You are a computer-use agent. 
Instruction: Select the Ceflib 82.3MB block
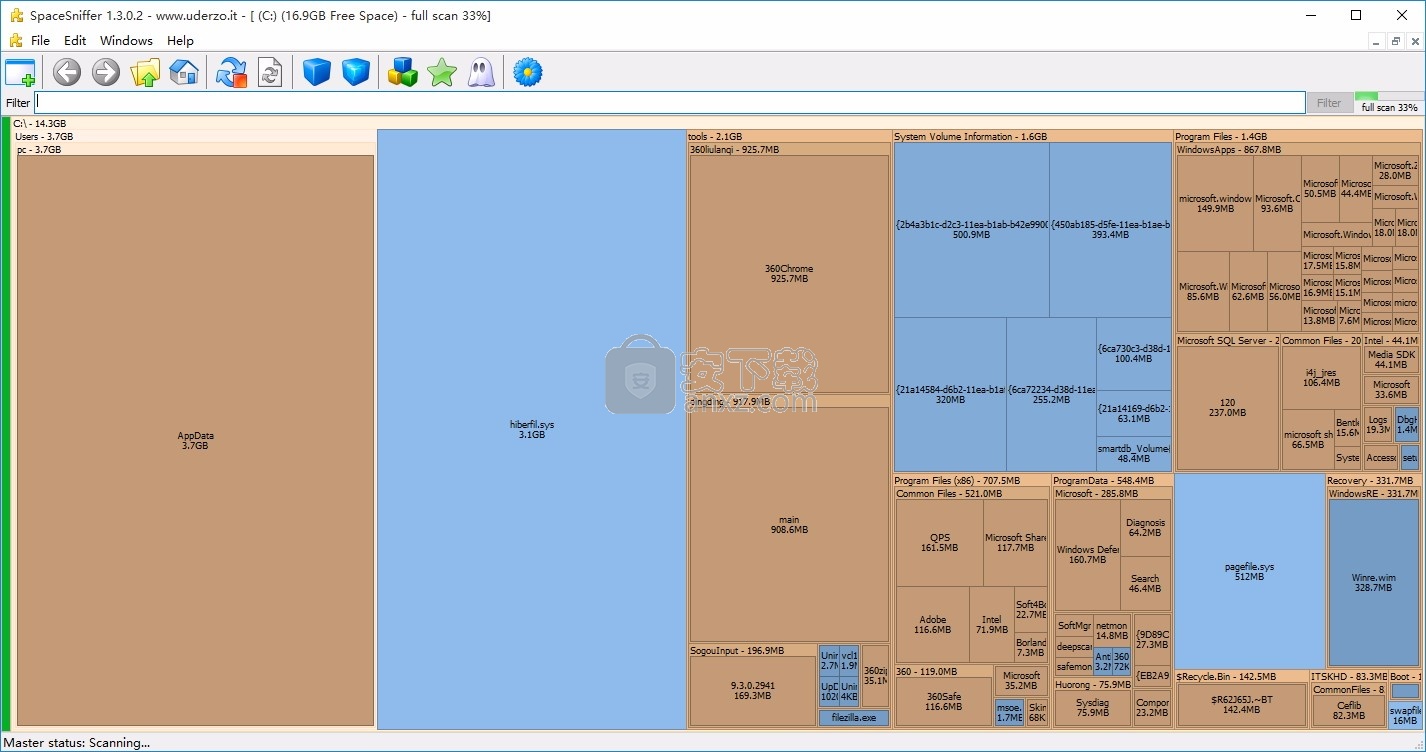click(1349, 710)
